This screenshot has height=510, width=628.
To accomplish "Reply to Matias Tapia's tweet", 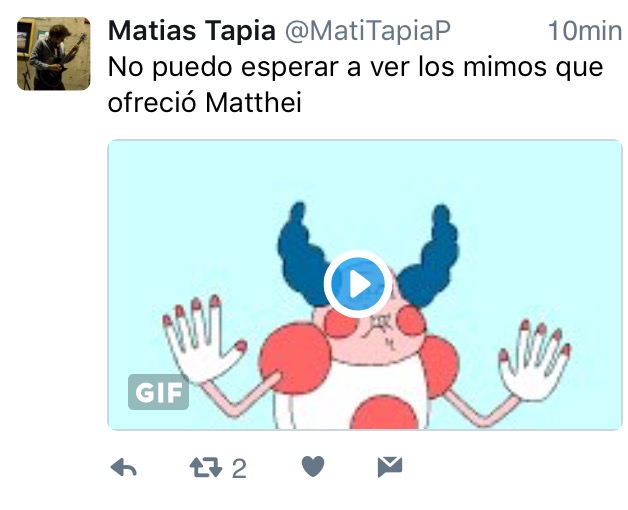I will pyautogui.click(x=123, y=468).
